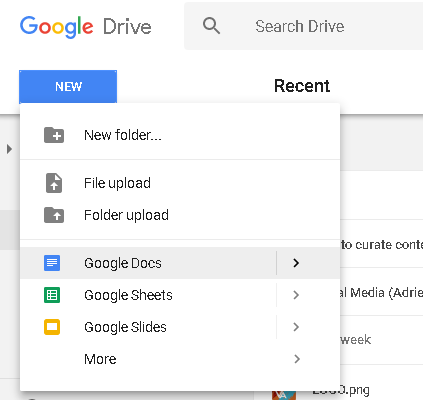The width and height of the screenshot is (423, 400).
Task: Click the blue Google Docs icon
Action: pyautogui.click(x=52, y=263)
